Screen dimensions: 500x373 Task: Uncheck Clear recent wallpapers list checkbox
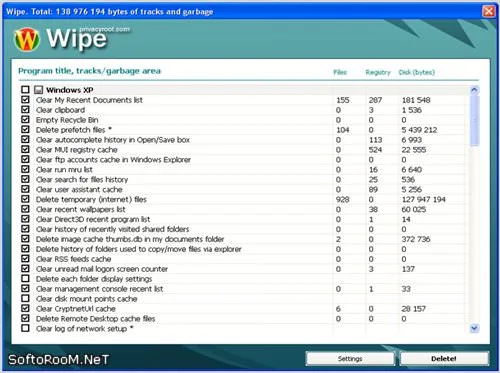click(25, 209)
